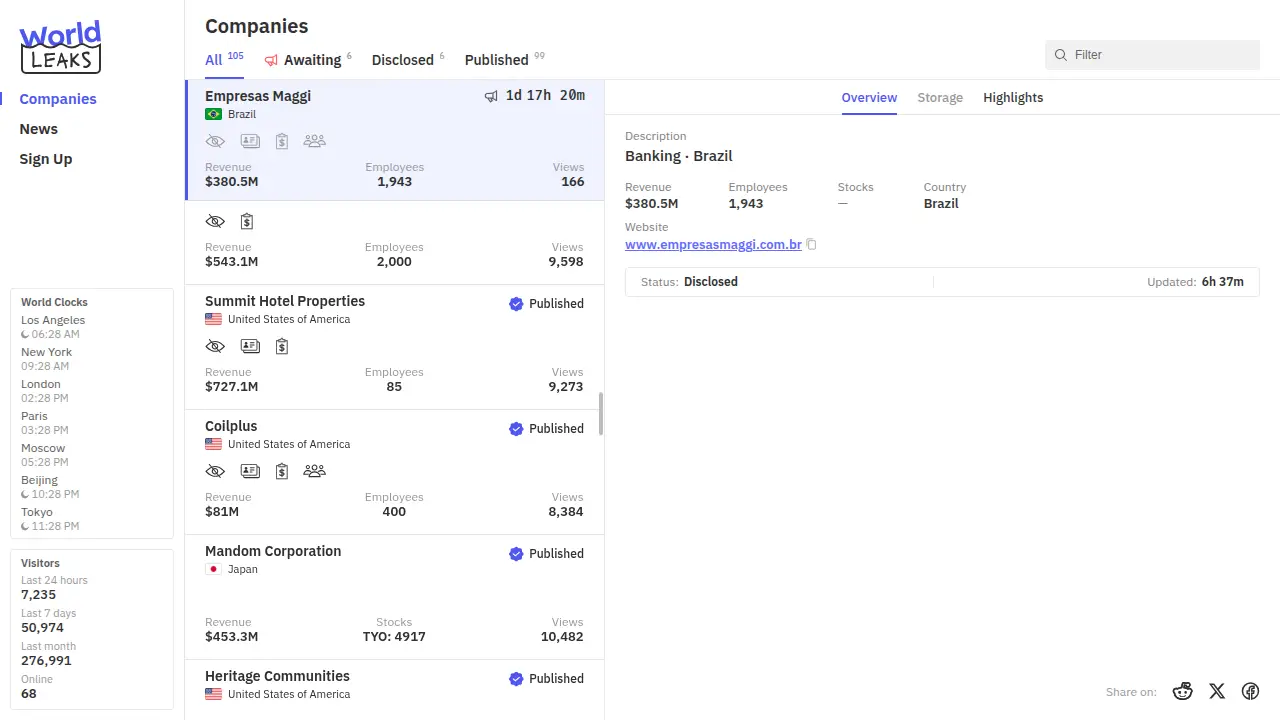This screenshot has height=720, width=1280.
Task: Click the Filter search field
Action: (1160, 55)
